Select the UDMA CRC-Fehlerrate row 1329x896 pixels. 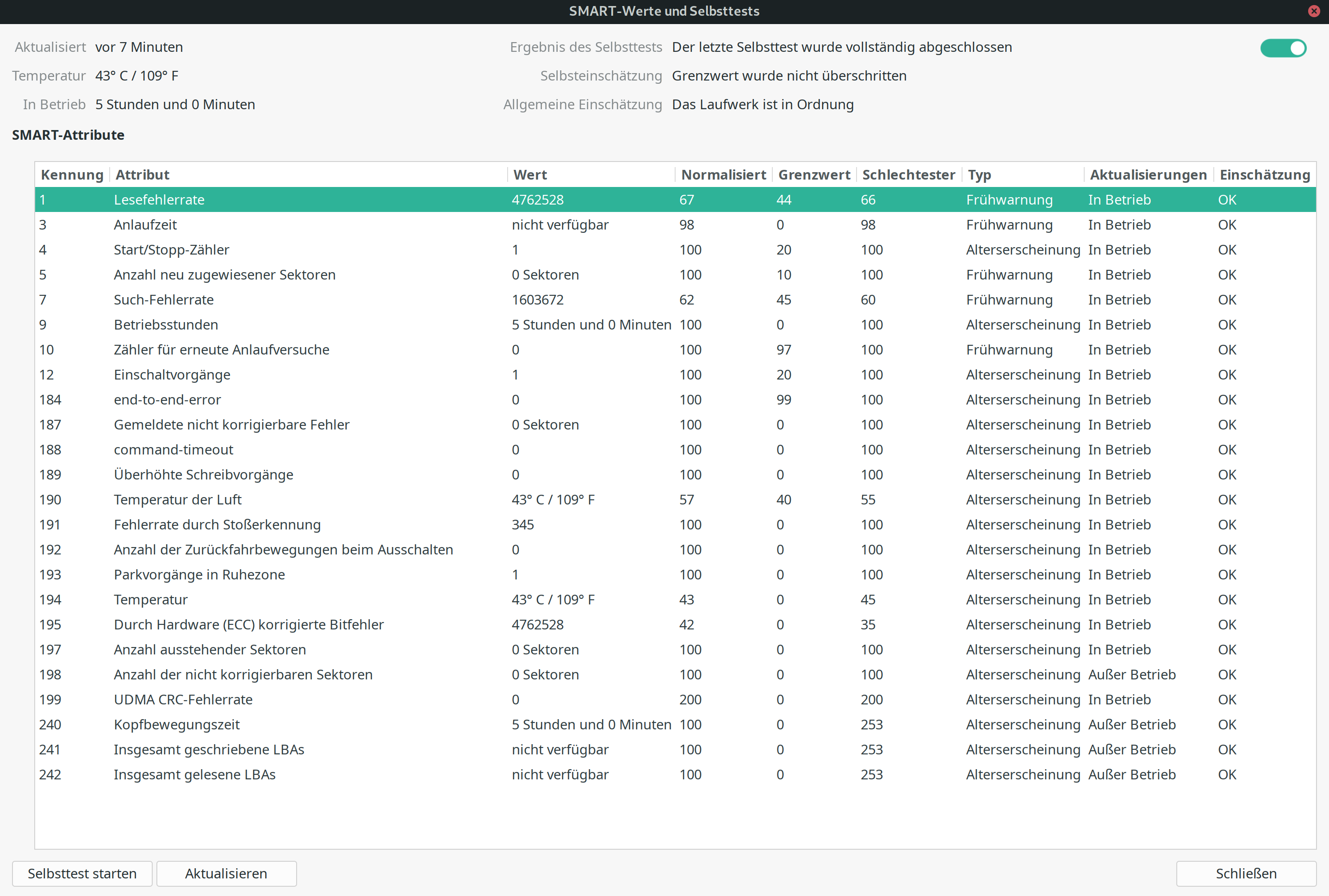[x=183, y=700]
